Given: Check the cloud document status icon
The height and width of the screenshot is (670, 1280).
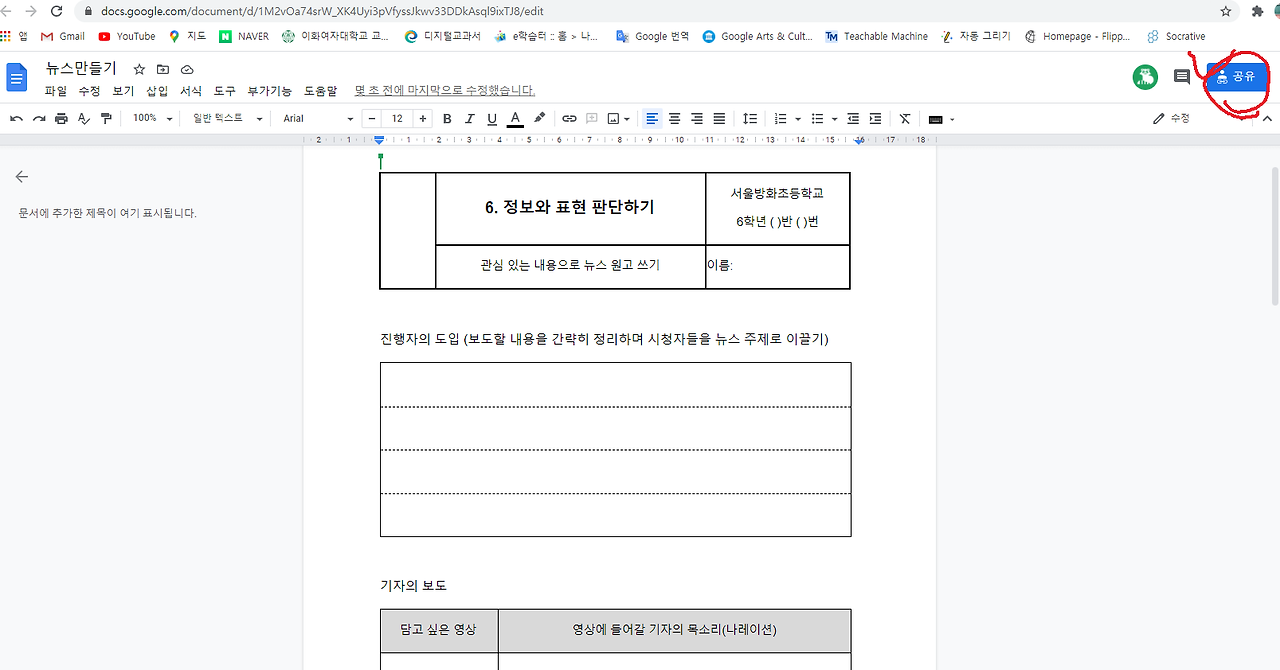Looking at the screenshot, I should (187, 69).
